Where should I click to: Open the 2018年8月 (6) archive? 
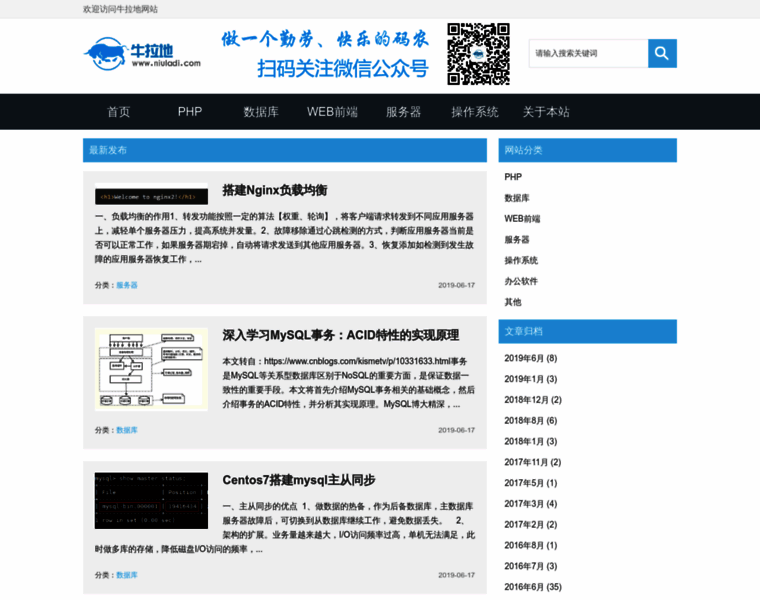point(531,421)
